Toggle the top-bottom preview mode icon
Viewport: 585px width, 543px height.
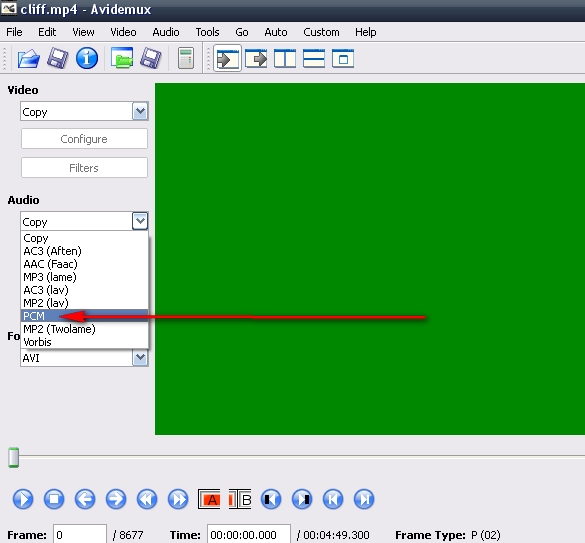pyautogui.click(x=314, y=59)
